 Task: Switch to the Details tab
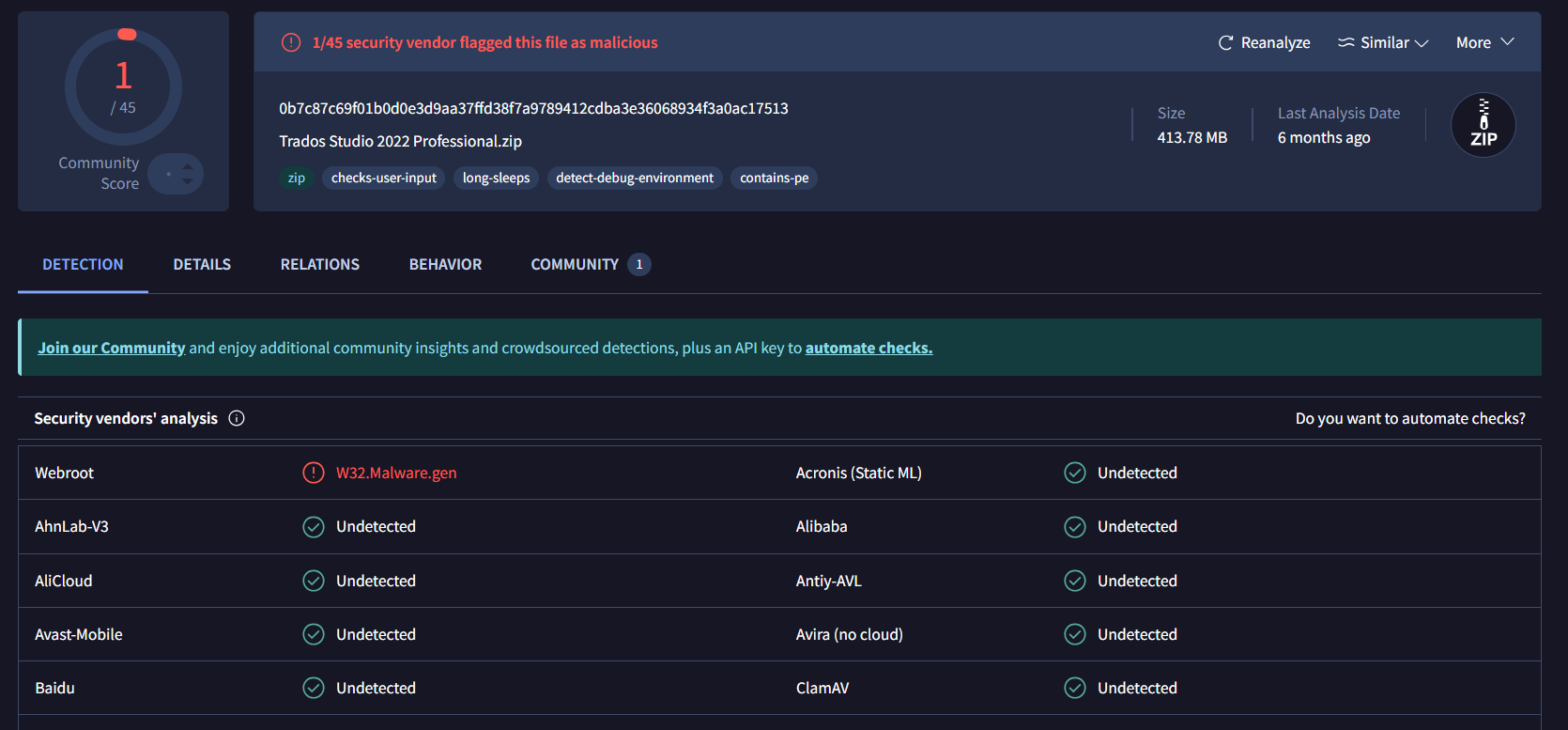point(202,265)
